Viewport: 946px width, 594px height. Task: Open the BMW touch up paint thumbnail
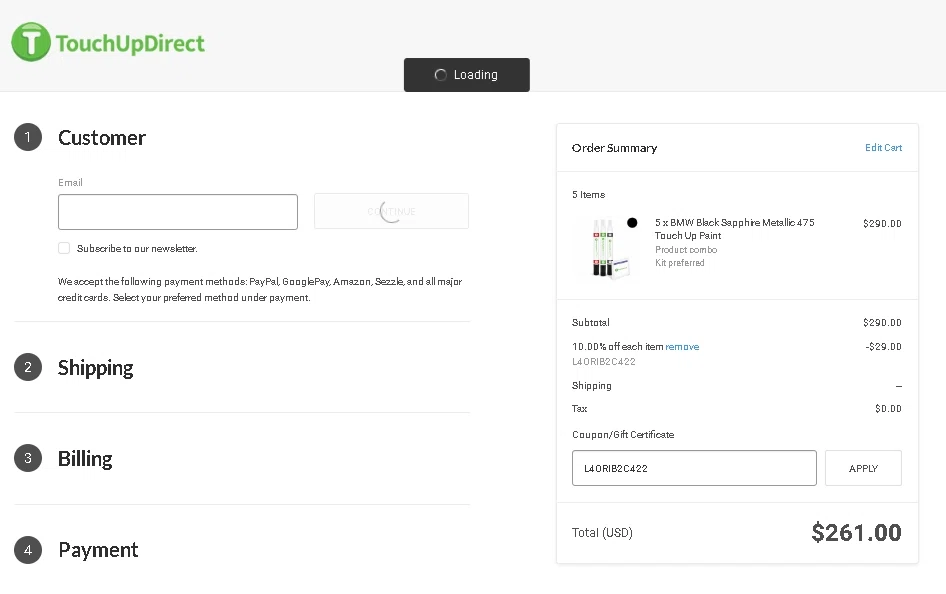pos(607,247)
